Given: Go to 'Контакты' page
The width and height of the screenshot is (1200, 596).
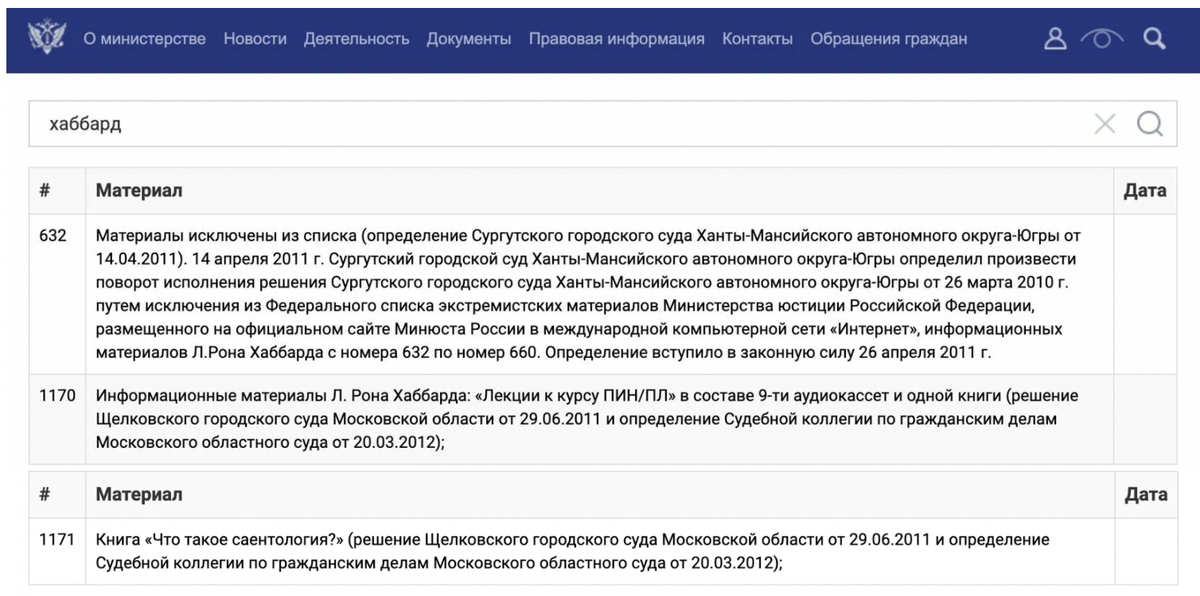Looking at the screenshot, I should pos(758,39).
